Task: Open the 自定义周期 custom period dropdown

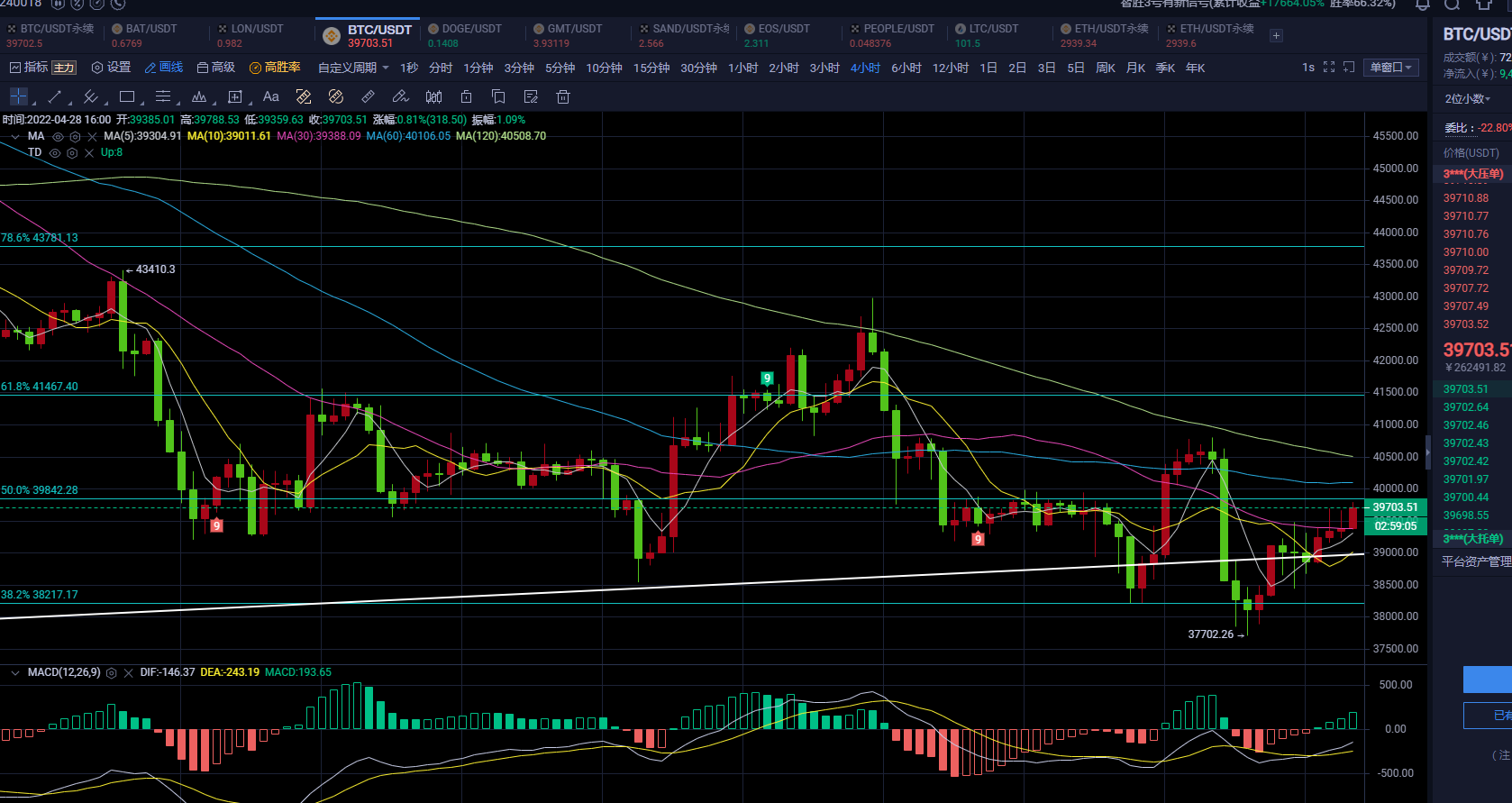Action: [353, 68]
